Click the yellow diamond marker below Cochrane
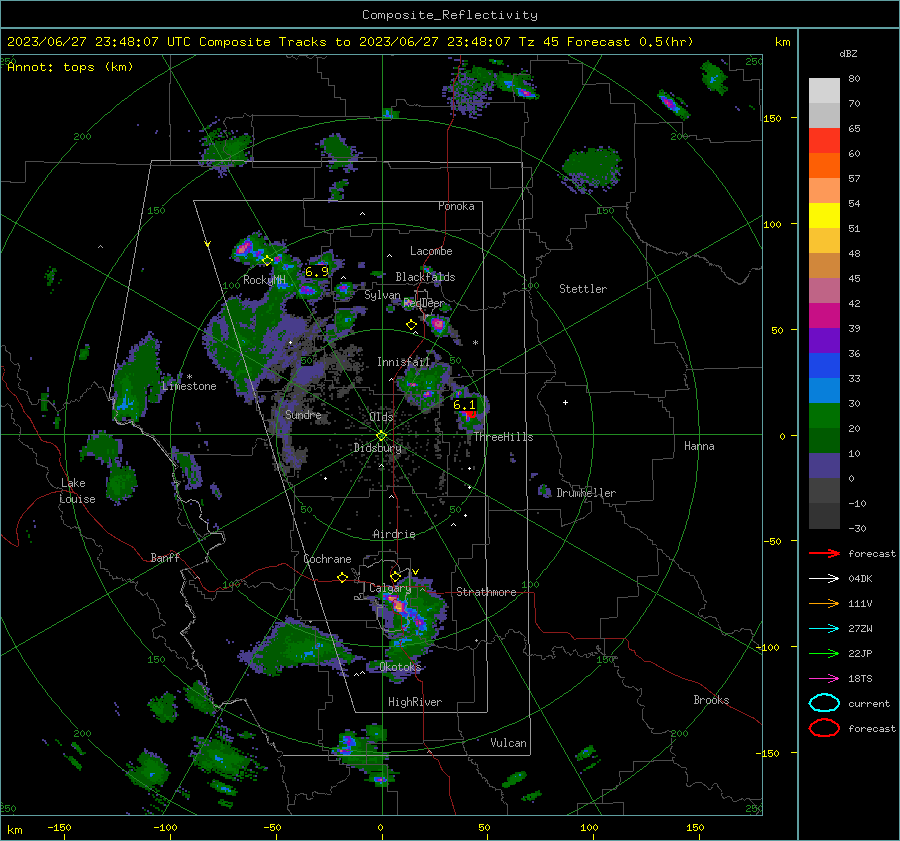Screen dimensions: 900x841 tap(342, 578)
